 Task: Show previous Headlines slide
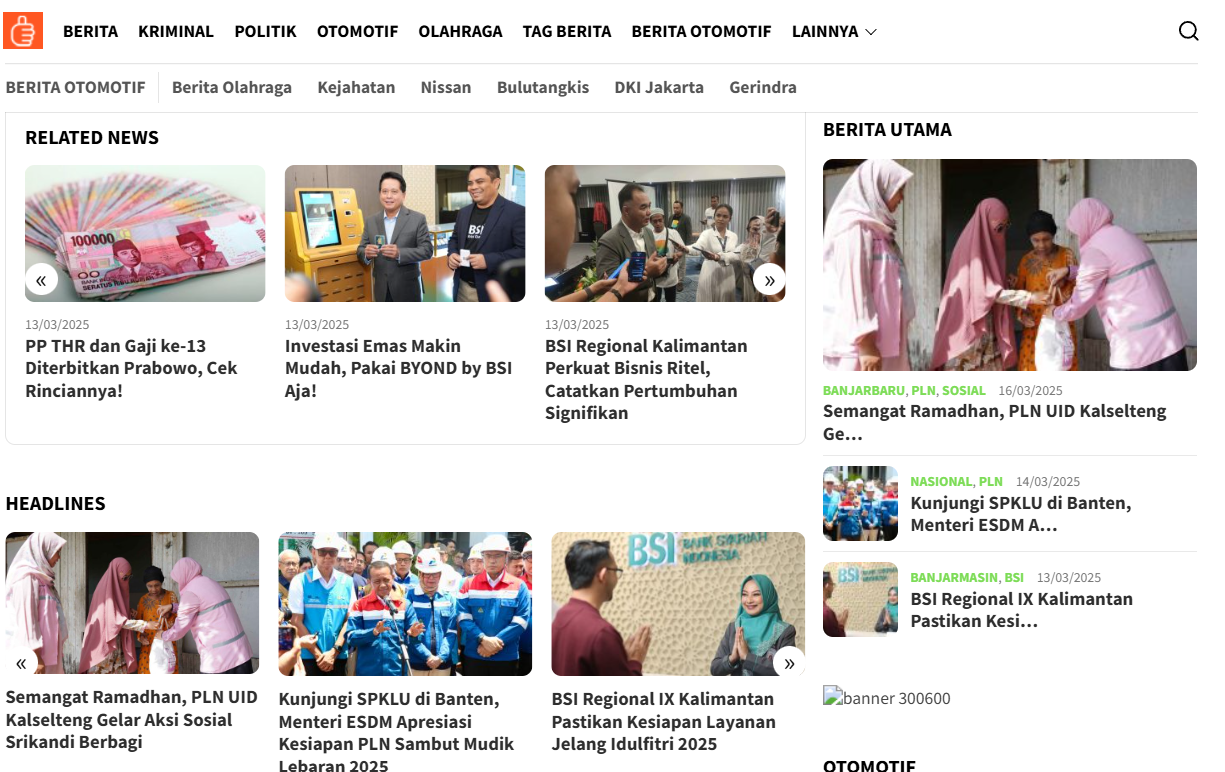(x=21, y=662)
